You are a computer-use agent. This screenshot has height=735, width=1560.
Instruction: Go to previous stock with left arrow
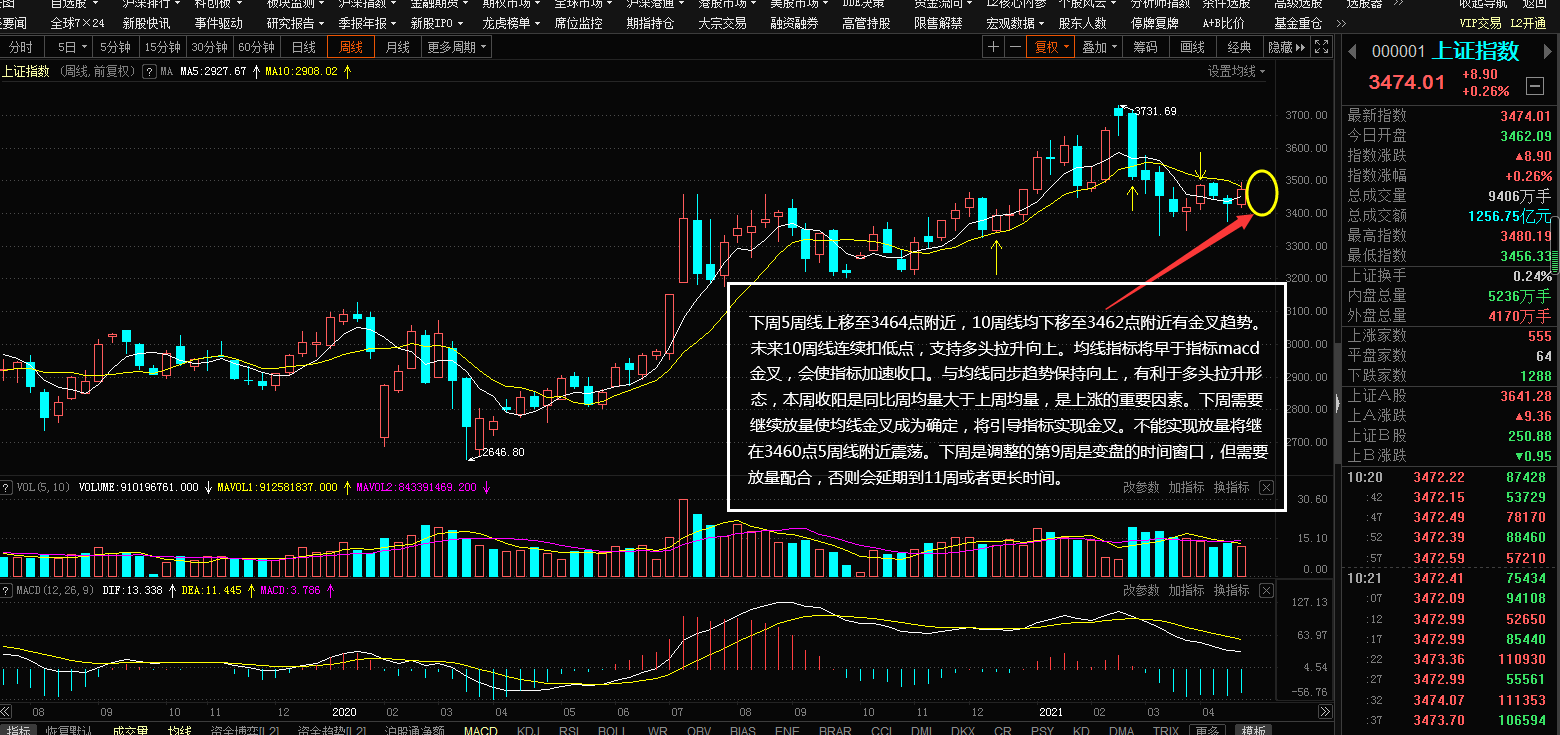pyautogui.click(x=1353, y=51)
